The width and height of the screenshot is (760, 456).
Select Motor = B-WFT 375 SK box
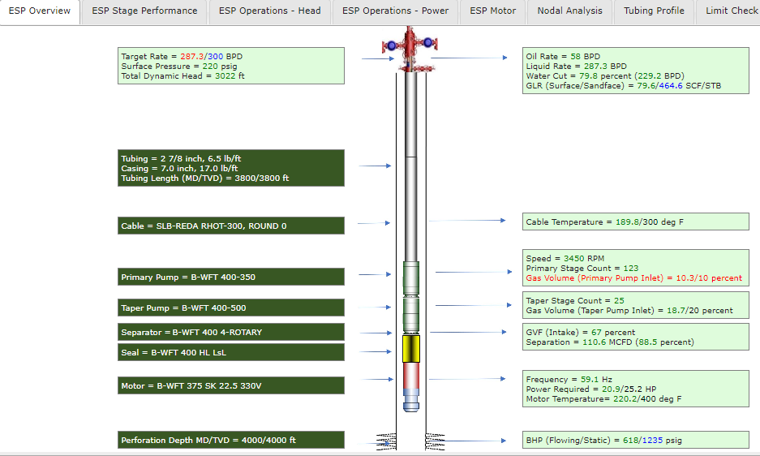pos(231,386)
